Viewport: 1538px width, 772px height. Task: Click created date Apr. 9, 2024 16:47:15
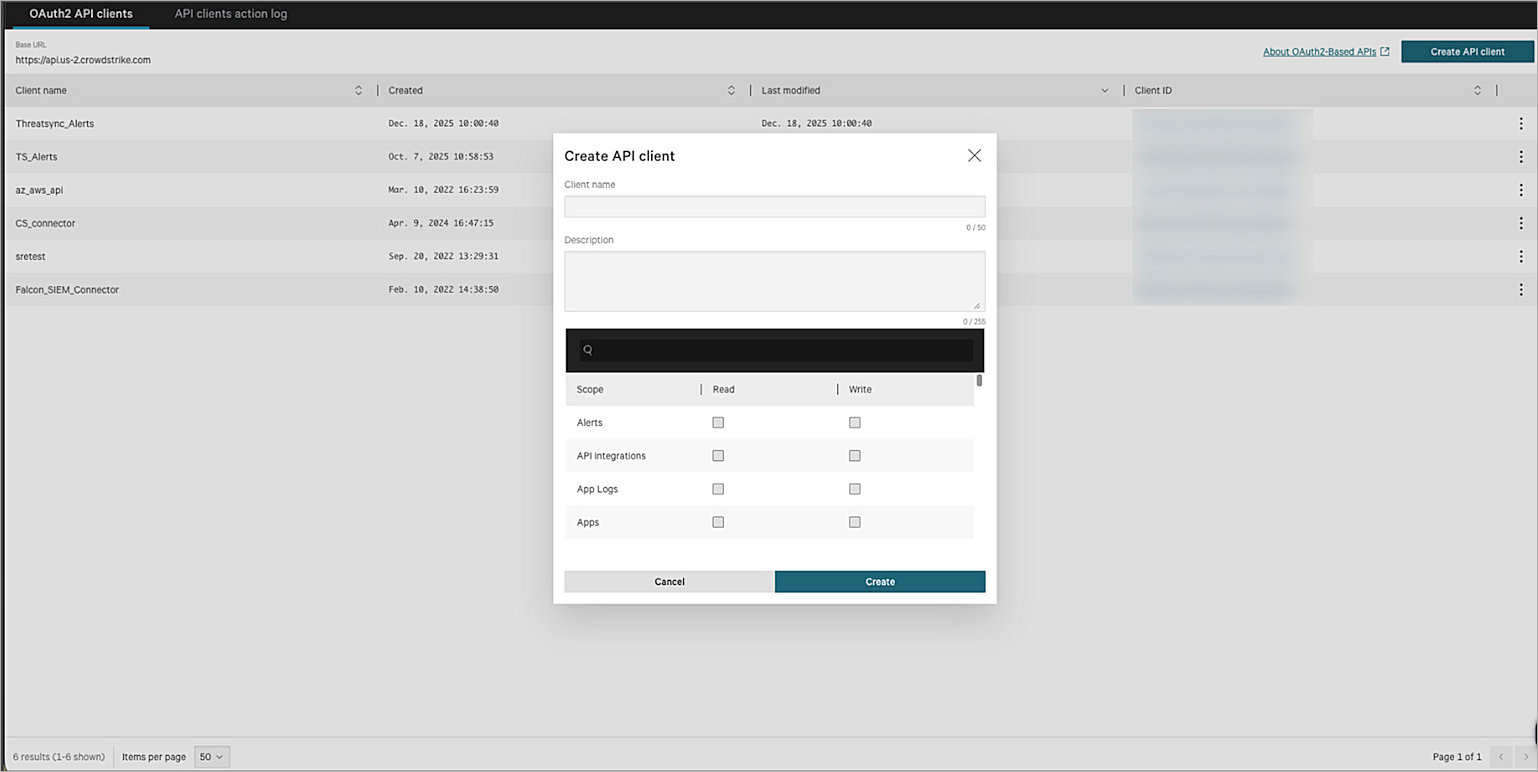click(441, 223)
